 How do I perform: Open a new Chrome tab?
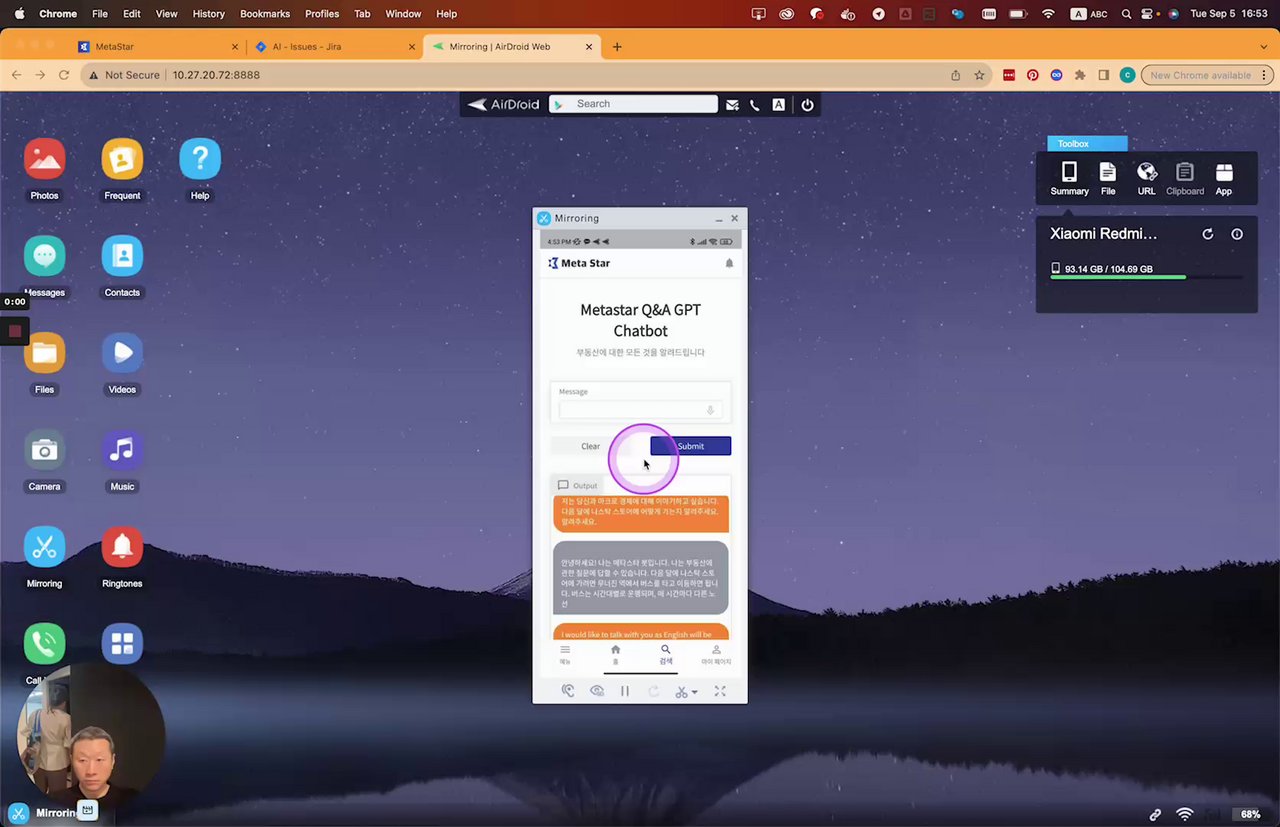click(x=617, y=47)
